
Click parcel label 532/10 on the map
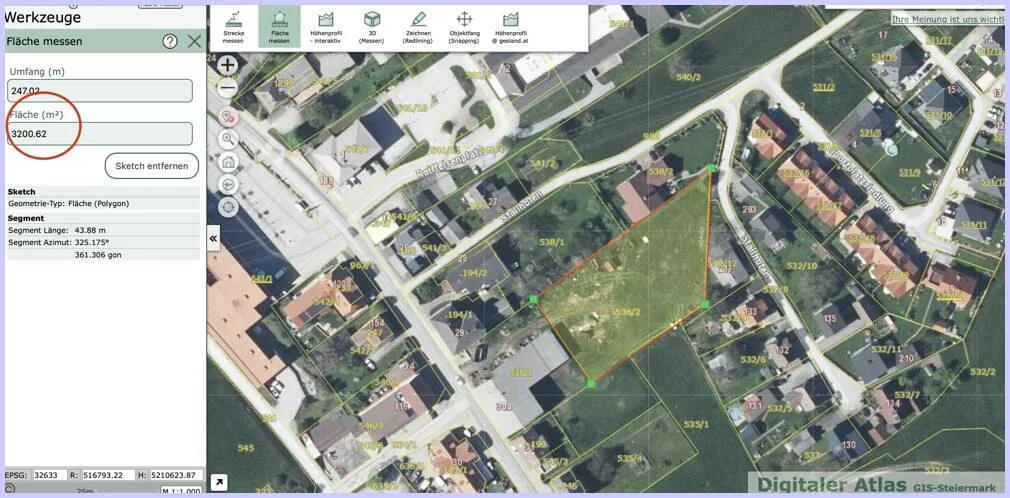coord(802,265)
